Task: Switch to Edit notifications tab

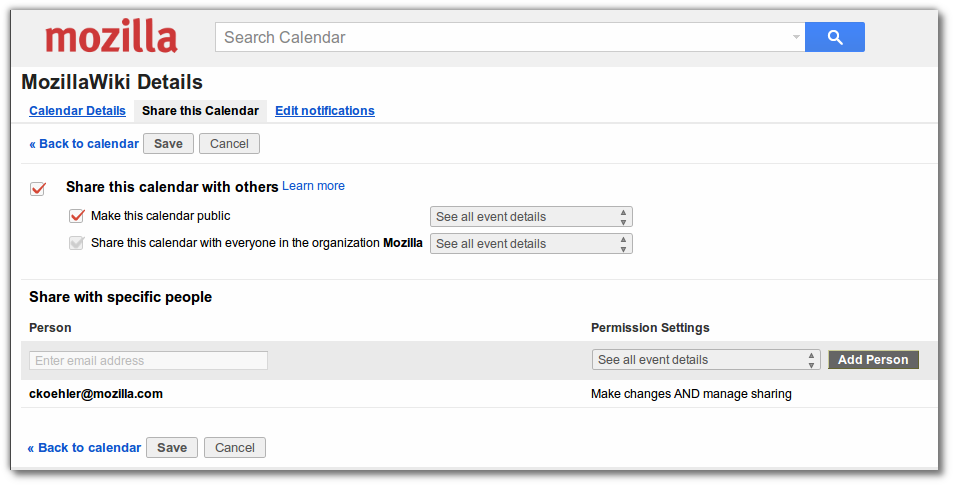Action: (325, 111)
